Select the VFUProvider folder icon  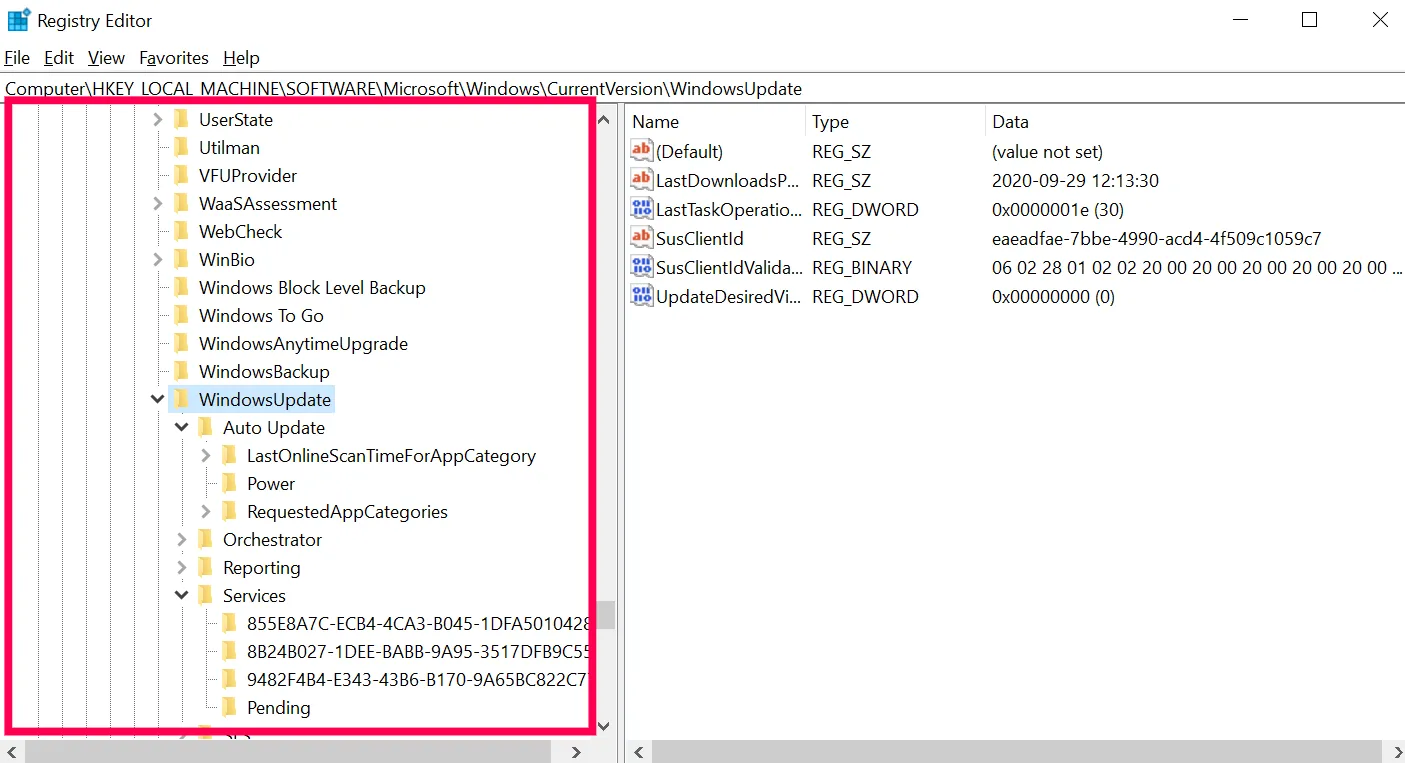pyautogui.click(x=181, y=176)
